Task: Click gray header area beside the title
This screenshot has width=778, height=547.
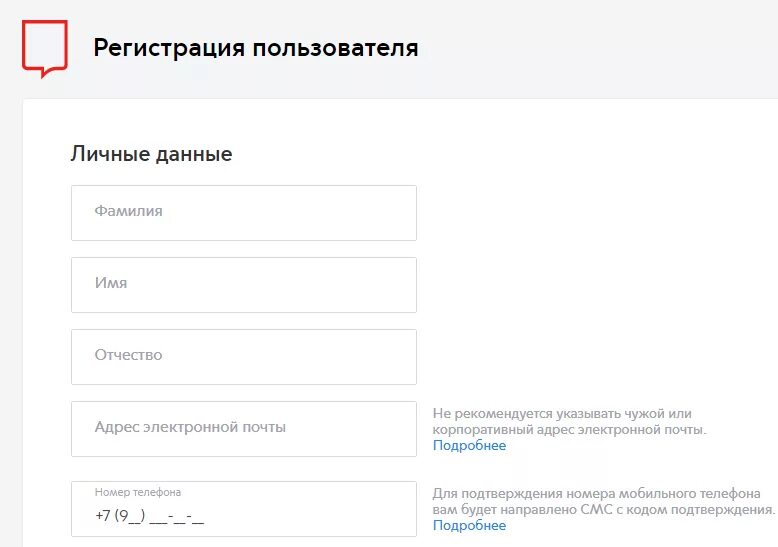Action: pos(600,48)
